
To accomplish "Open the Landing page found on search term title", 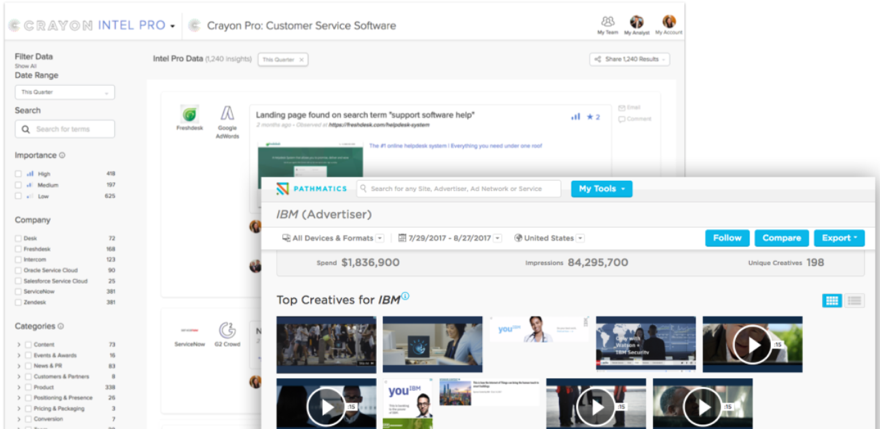I will pyautogui.click(x=365, y=115).
